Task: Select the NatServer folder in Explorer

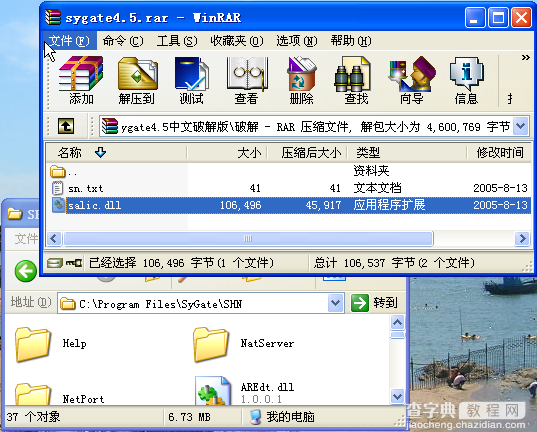Action: [244, 344]
